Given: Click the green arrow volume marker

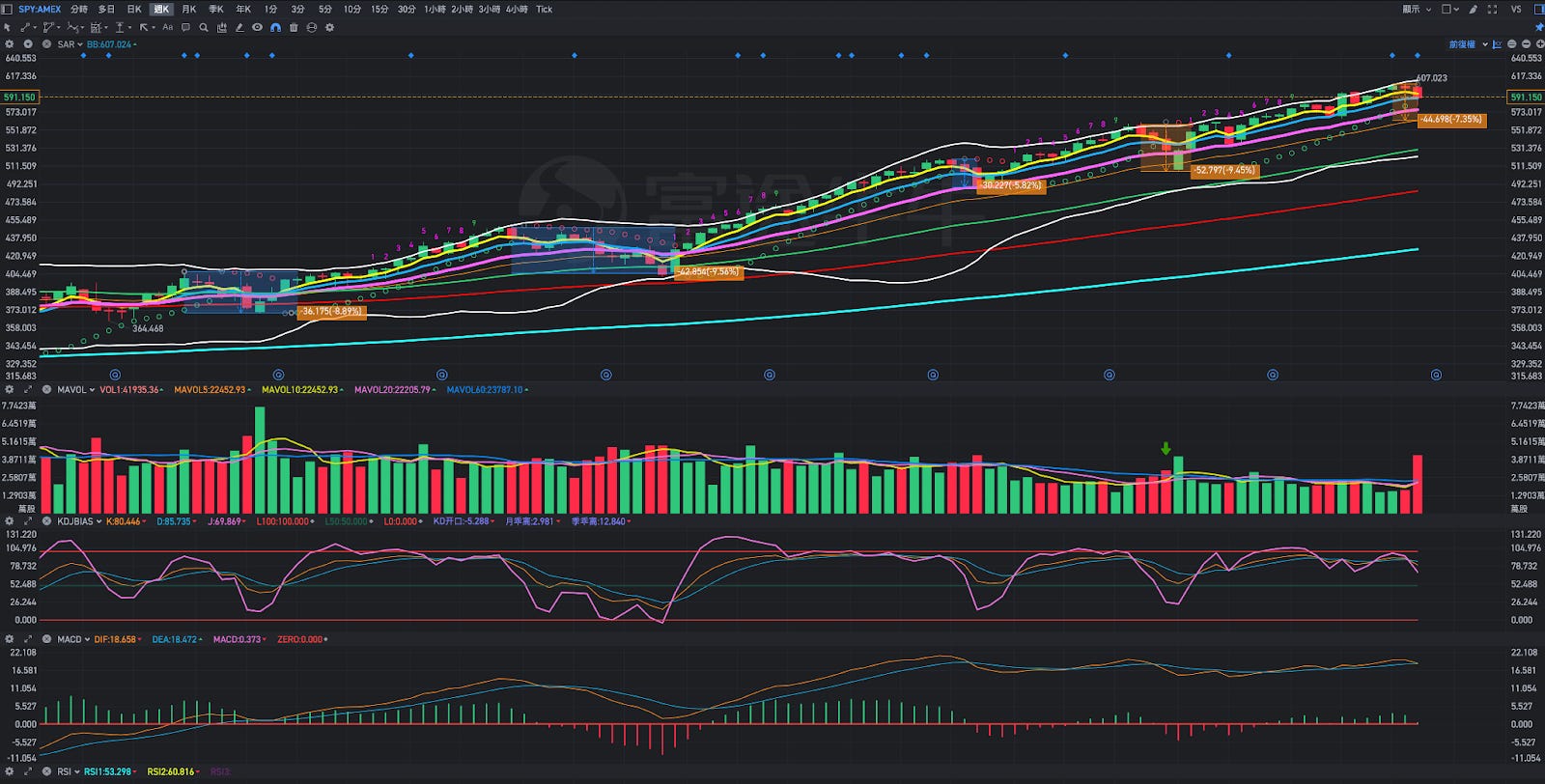Looking at the screenshot, I should click(1166, 449).
